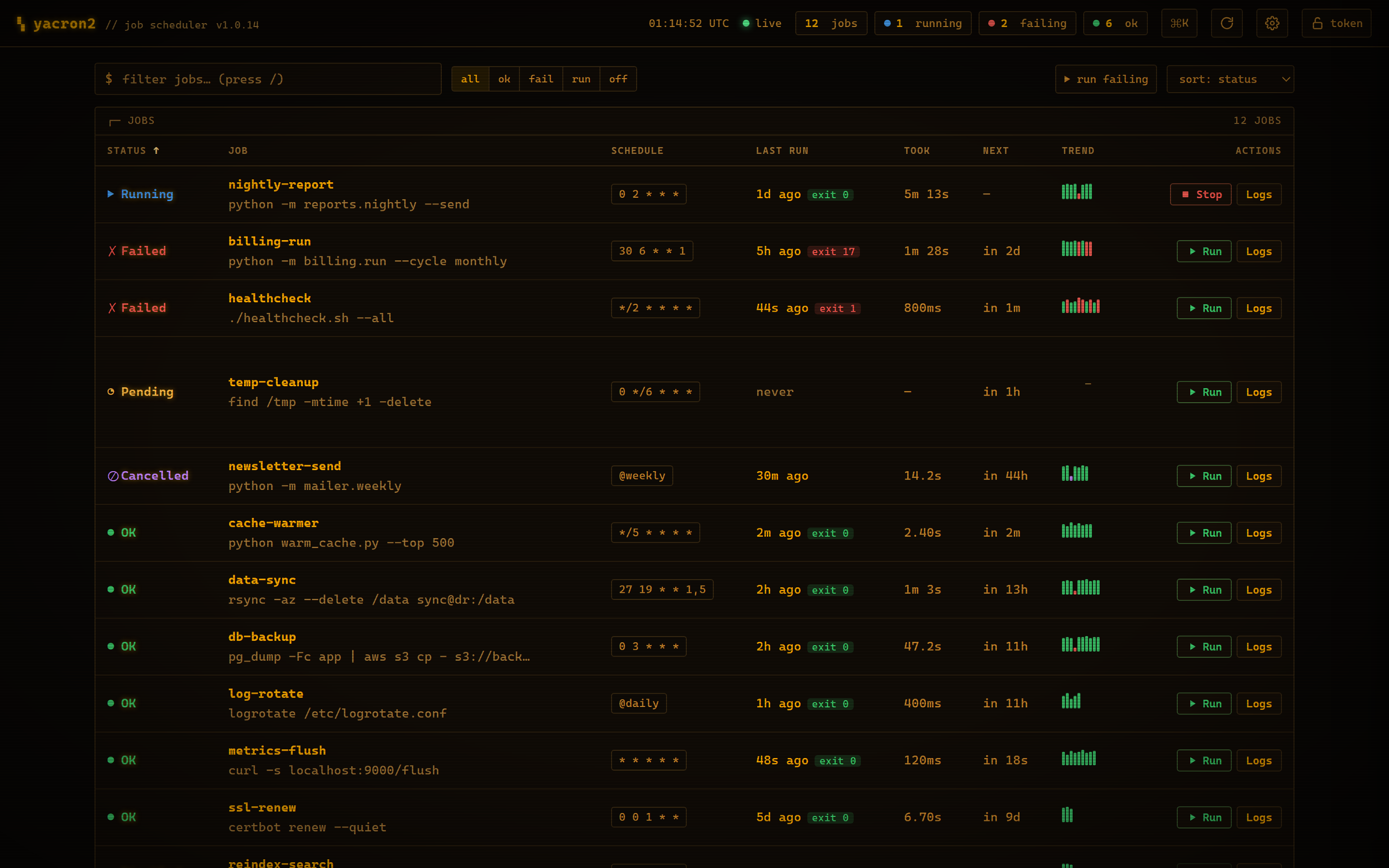Click the token lock button
1389x868 pixels.
(1336, 24)
